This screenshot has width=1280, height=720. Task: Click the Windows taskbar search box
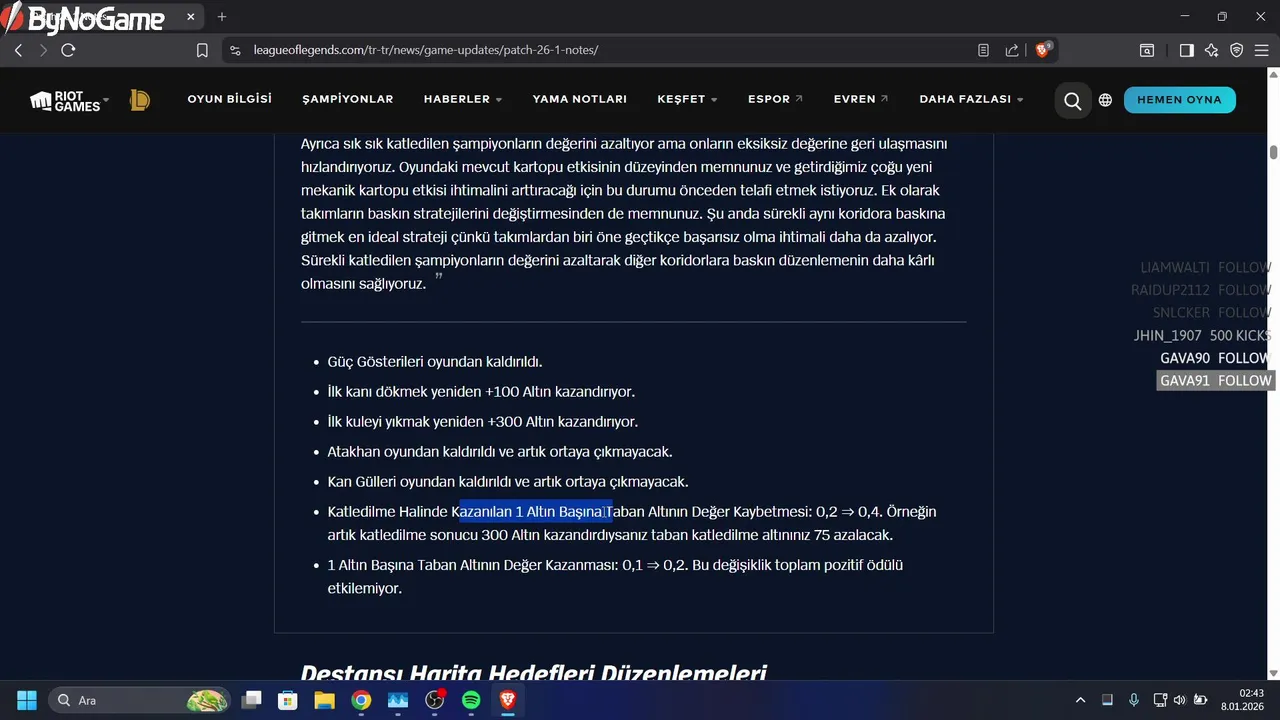click(138, 700)
